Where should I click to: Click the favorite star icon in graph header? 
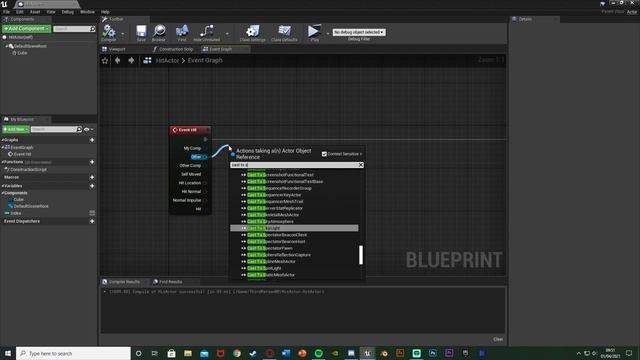tap(105, 60)
